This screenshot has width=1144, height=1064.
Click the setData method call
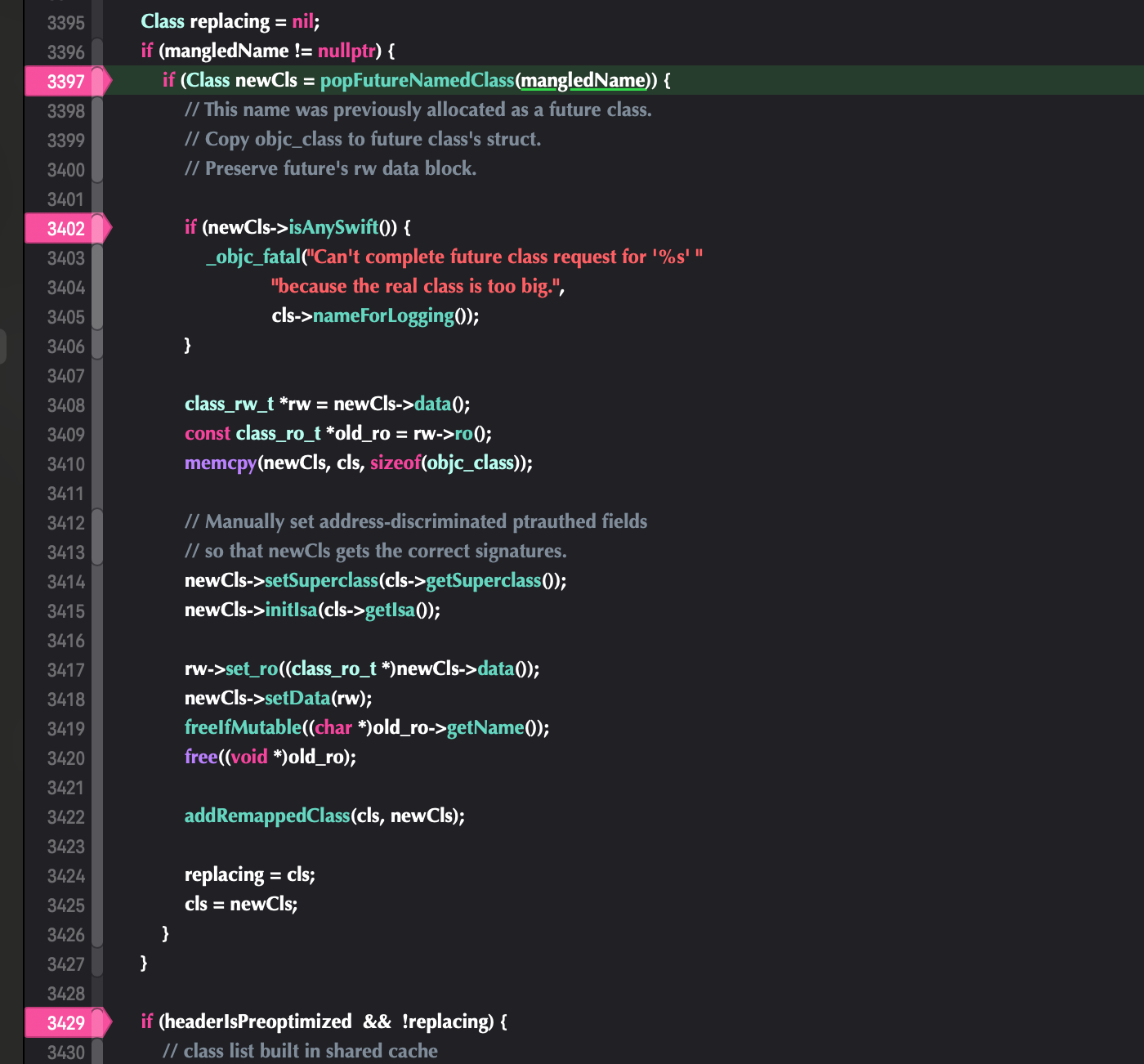click(x=297, y=698)
